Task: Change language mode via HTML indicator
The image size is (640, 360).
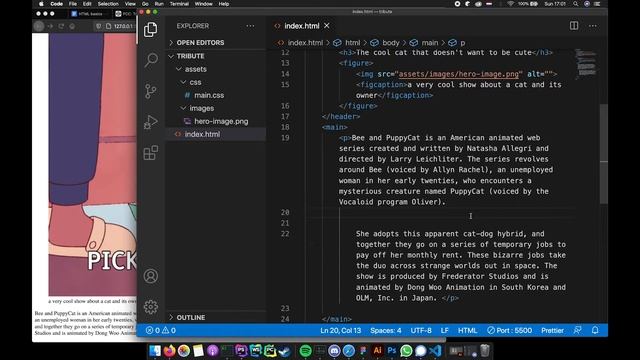Action: pos(467,330)
